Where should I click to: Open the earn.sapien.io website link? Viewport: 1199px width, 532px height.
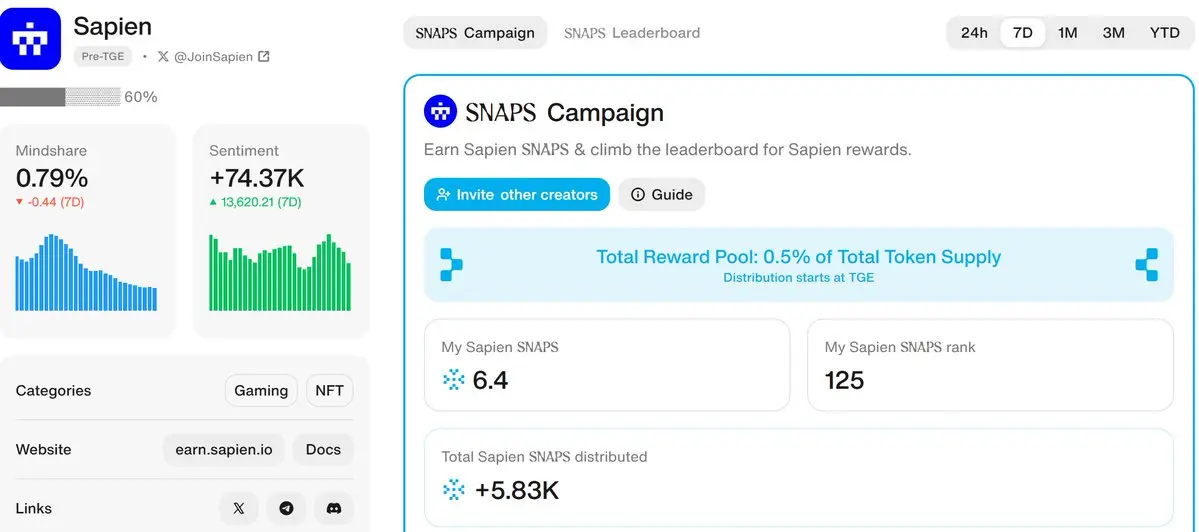[224, 449]
